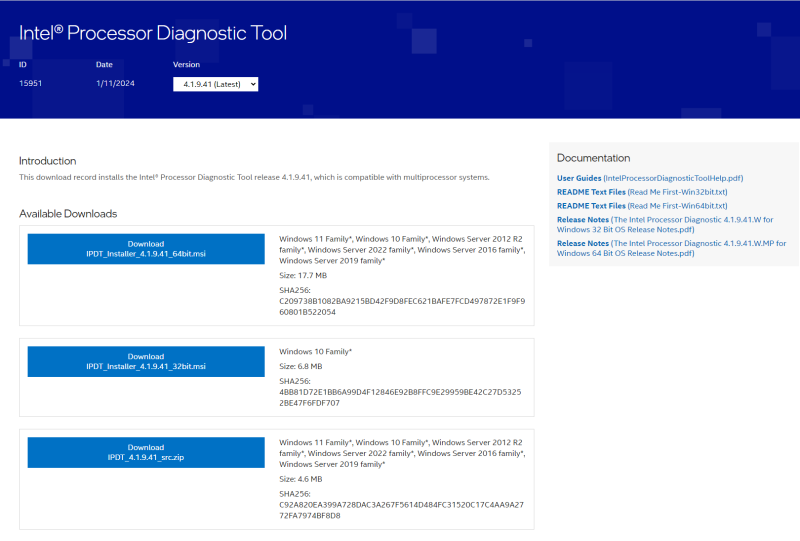The image size is (800, 541).
Task: Click the Date column label
Action: tap(104, 64)
